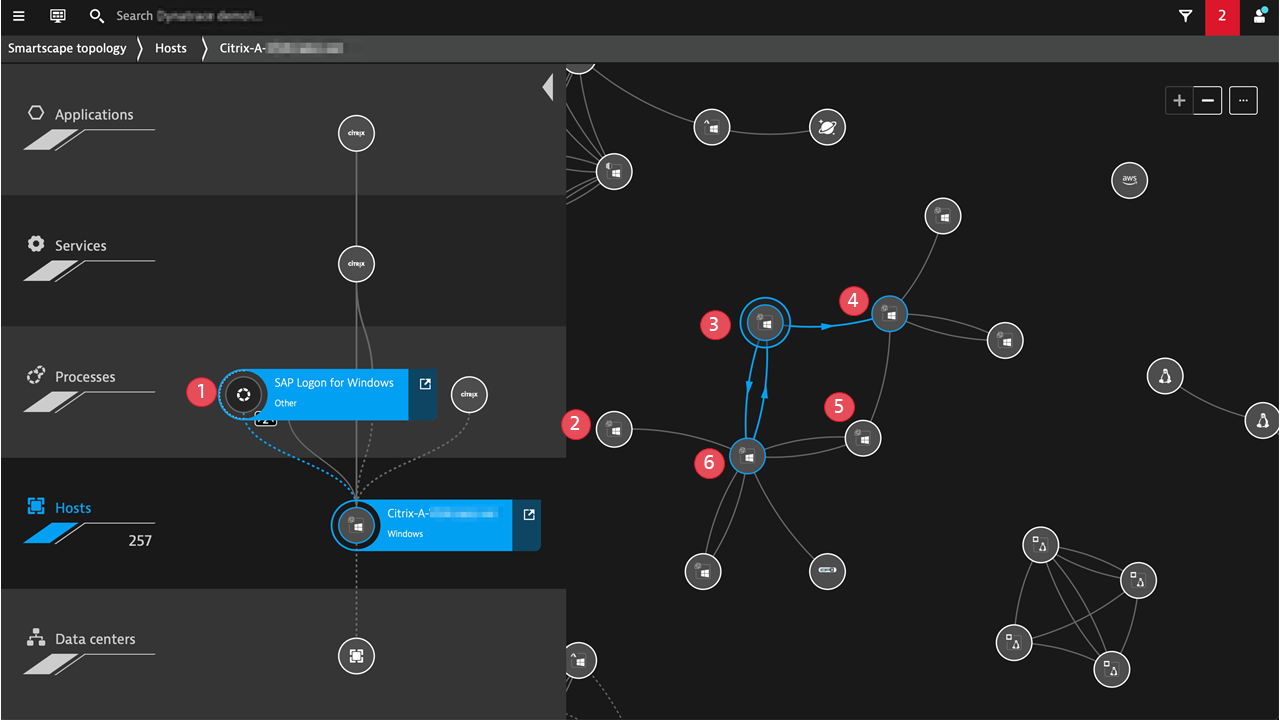1280x720 pixels.
Task: Open the user account icon
Action: point(1259,16)
